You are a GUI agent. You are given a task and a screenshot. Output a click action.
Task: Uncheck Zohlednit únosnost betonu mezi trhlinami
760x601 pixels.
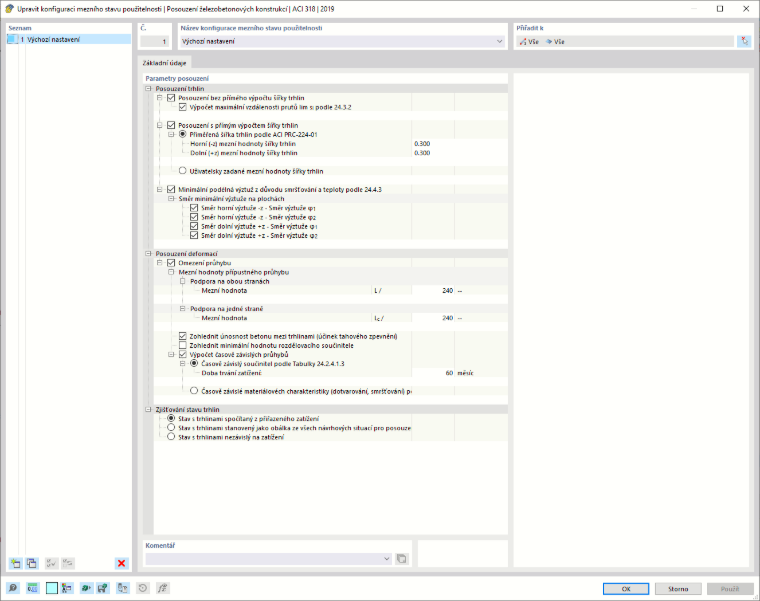click(x=183, y=336)
